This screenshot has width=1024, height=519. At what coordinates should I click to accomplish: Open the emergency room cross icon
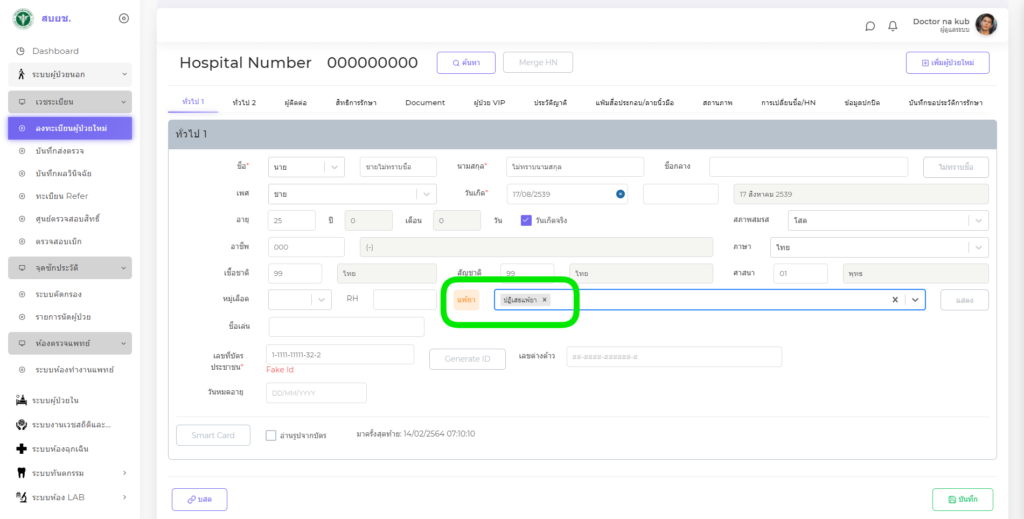click(21, 449)
